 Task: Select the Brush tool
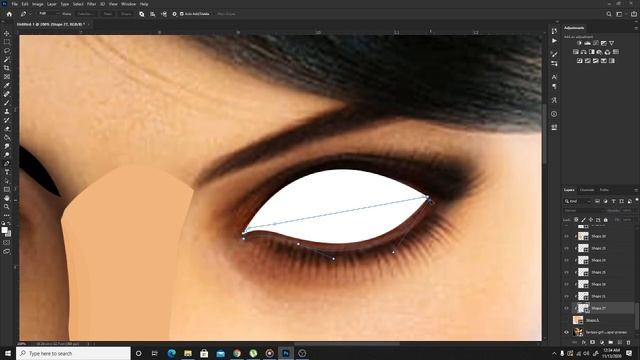(7, 103)
